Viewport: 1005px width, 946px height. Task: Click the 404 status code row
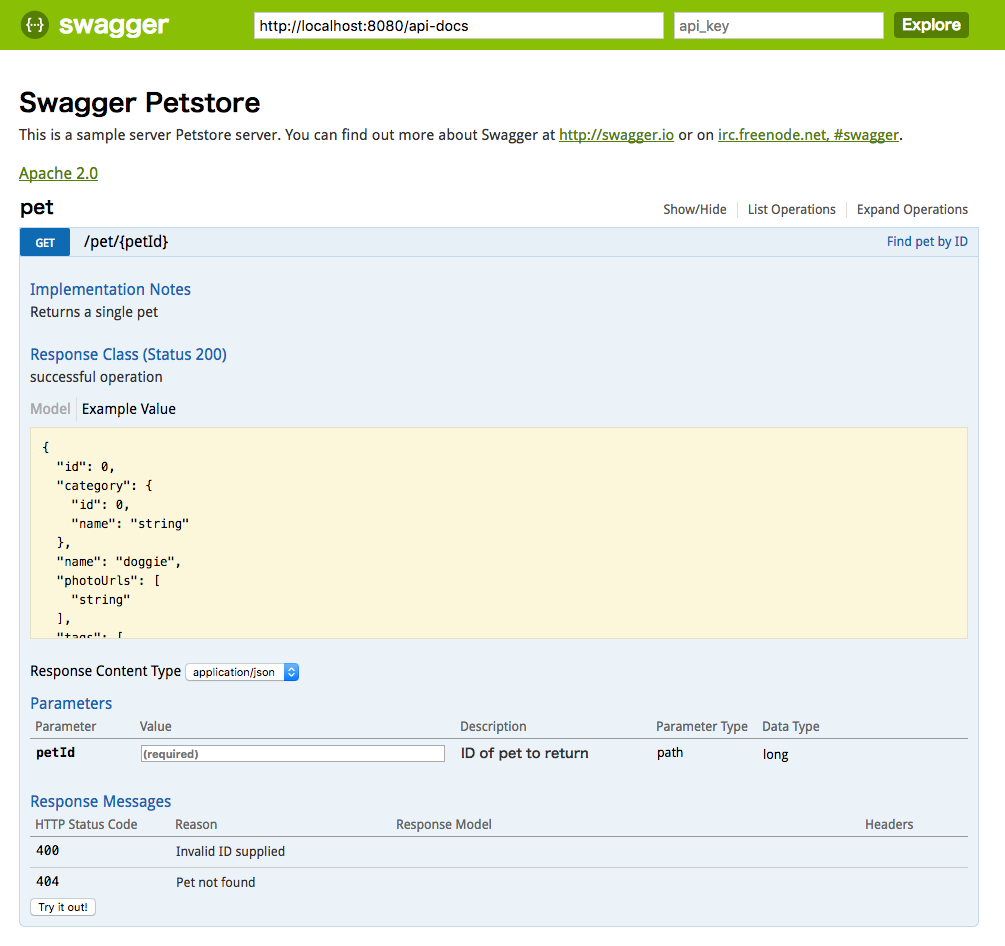pos(499,882)
